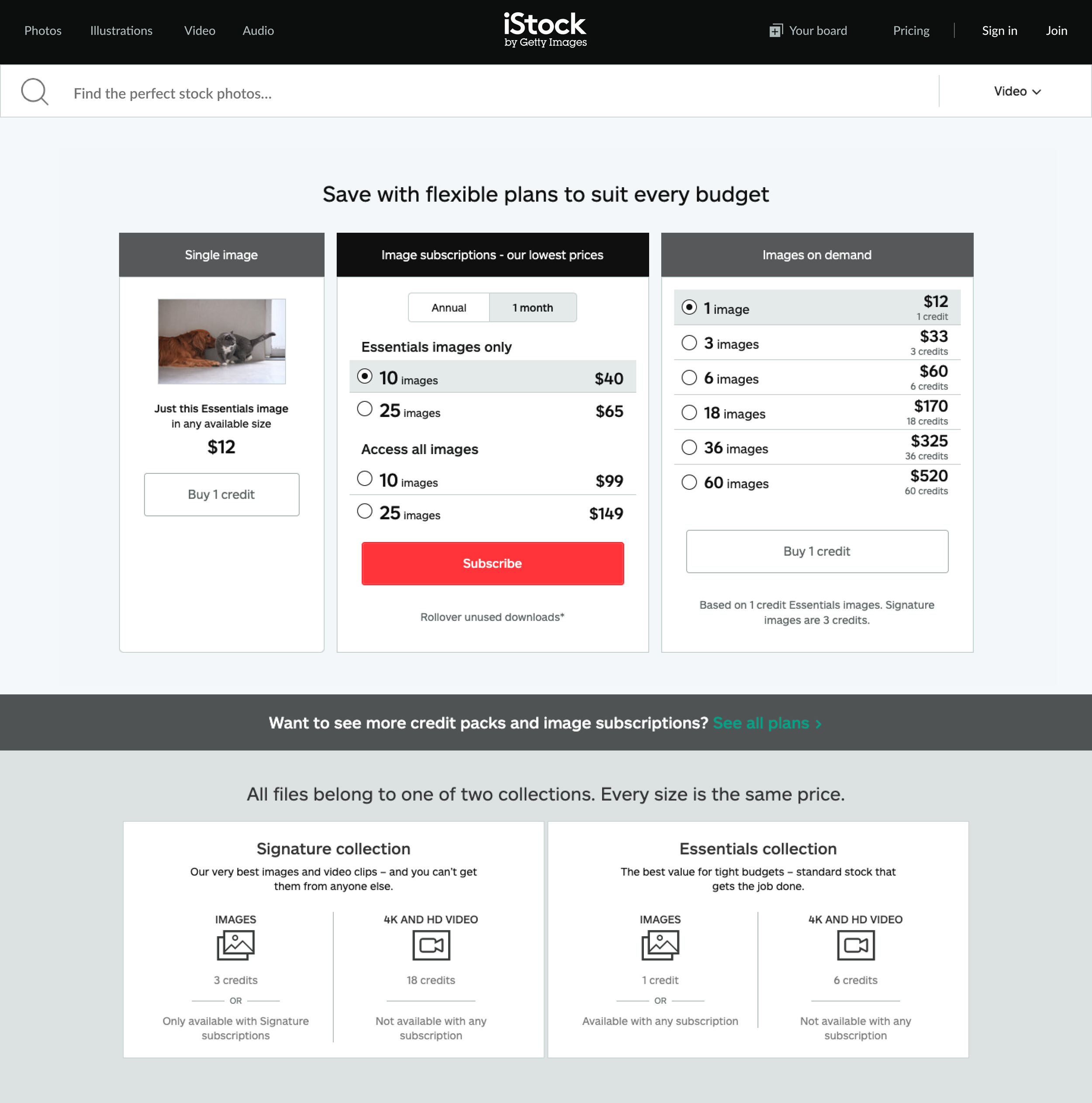The height and width of the screenshot is (1103, 1092).
Task: Click Signature collection images icon
Action: [x=235, y=945]
